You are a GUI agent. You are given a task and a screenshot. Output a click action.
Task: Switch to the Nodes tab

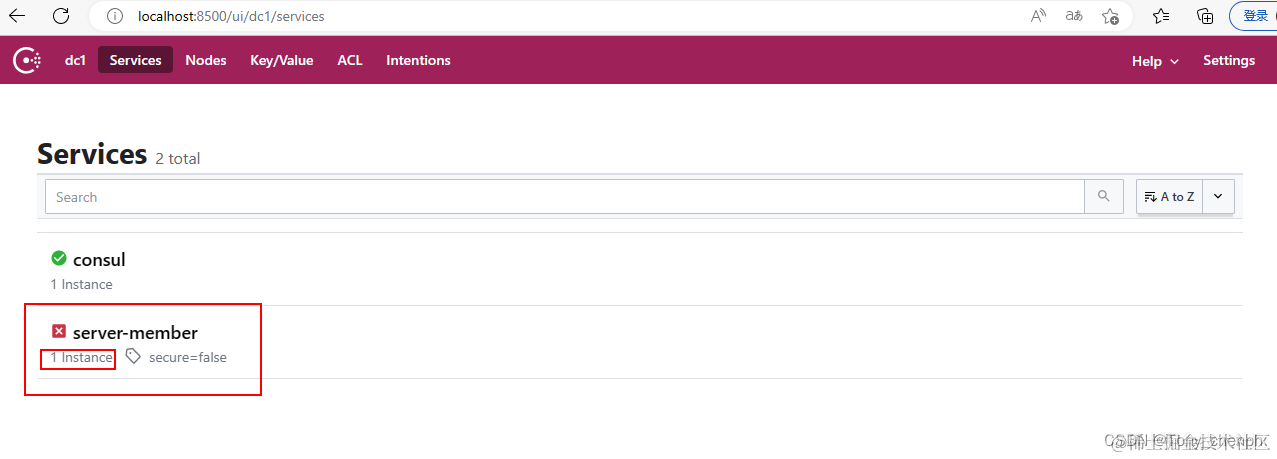click(x=206, y=60)
